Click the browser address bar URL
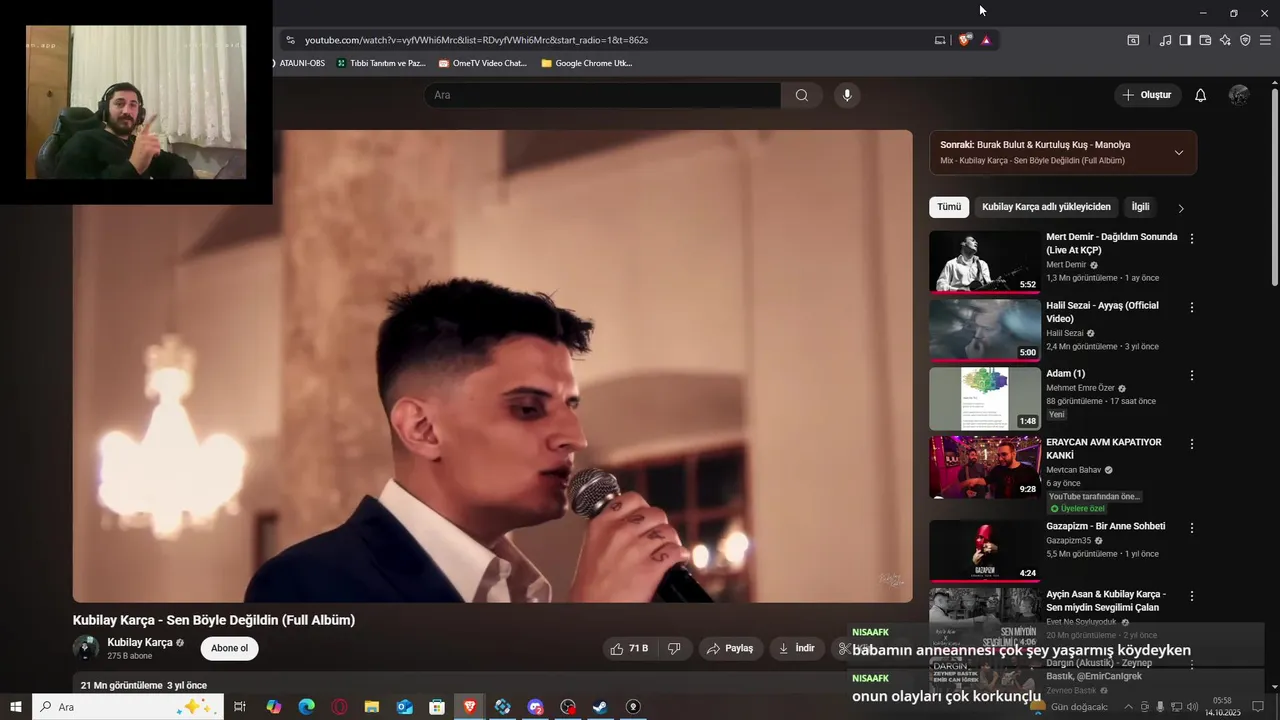Viewport: 1280px width, 720px height. 476,40
